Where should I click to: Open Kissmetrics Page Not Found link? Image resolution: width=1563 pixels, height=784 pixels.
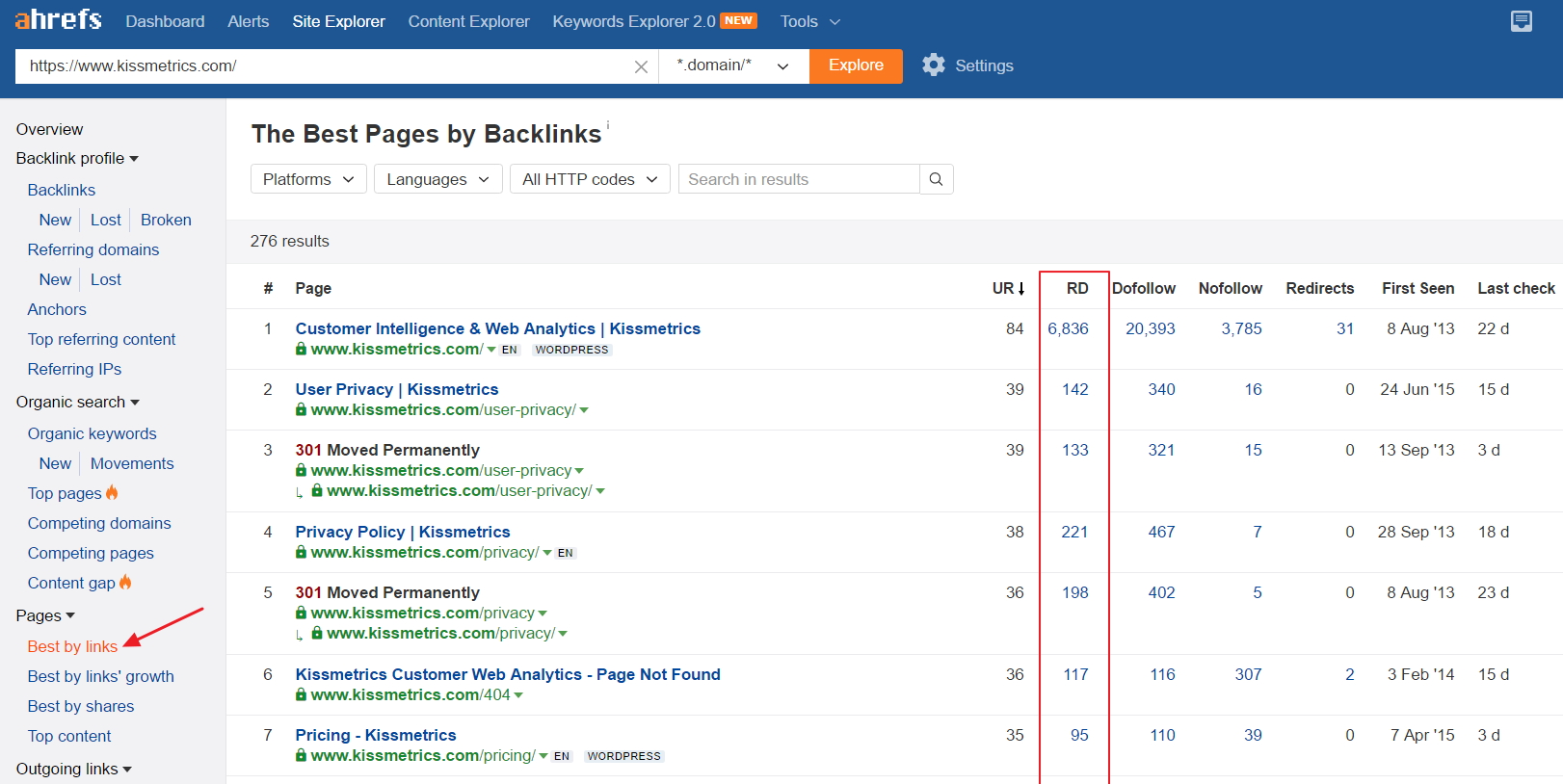(508, 674)
